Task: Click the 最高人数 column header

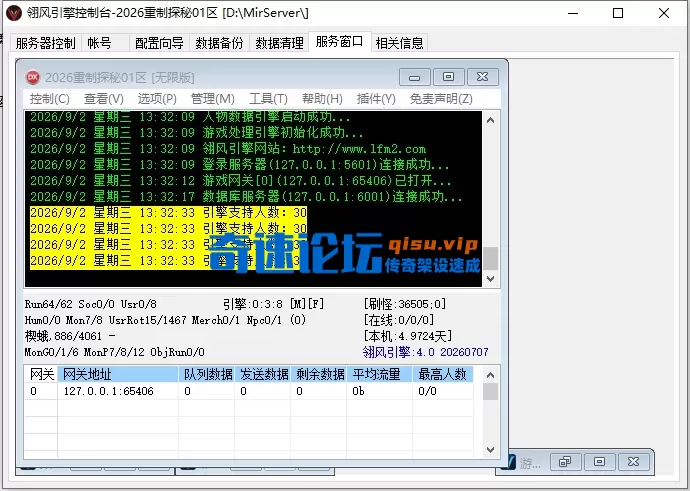Action: [x=443, y=374]
